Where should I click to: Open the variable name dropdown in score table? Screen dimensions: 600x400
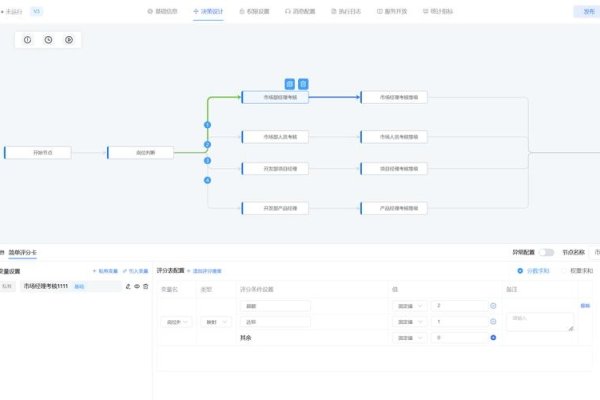176,322
